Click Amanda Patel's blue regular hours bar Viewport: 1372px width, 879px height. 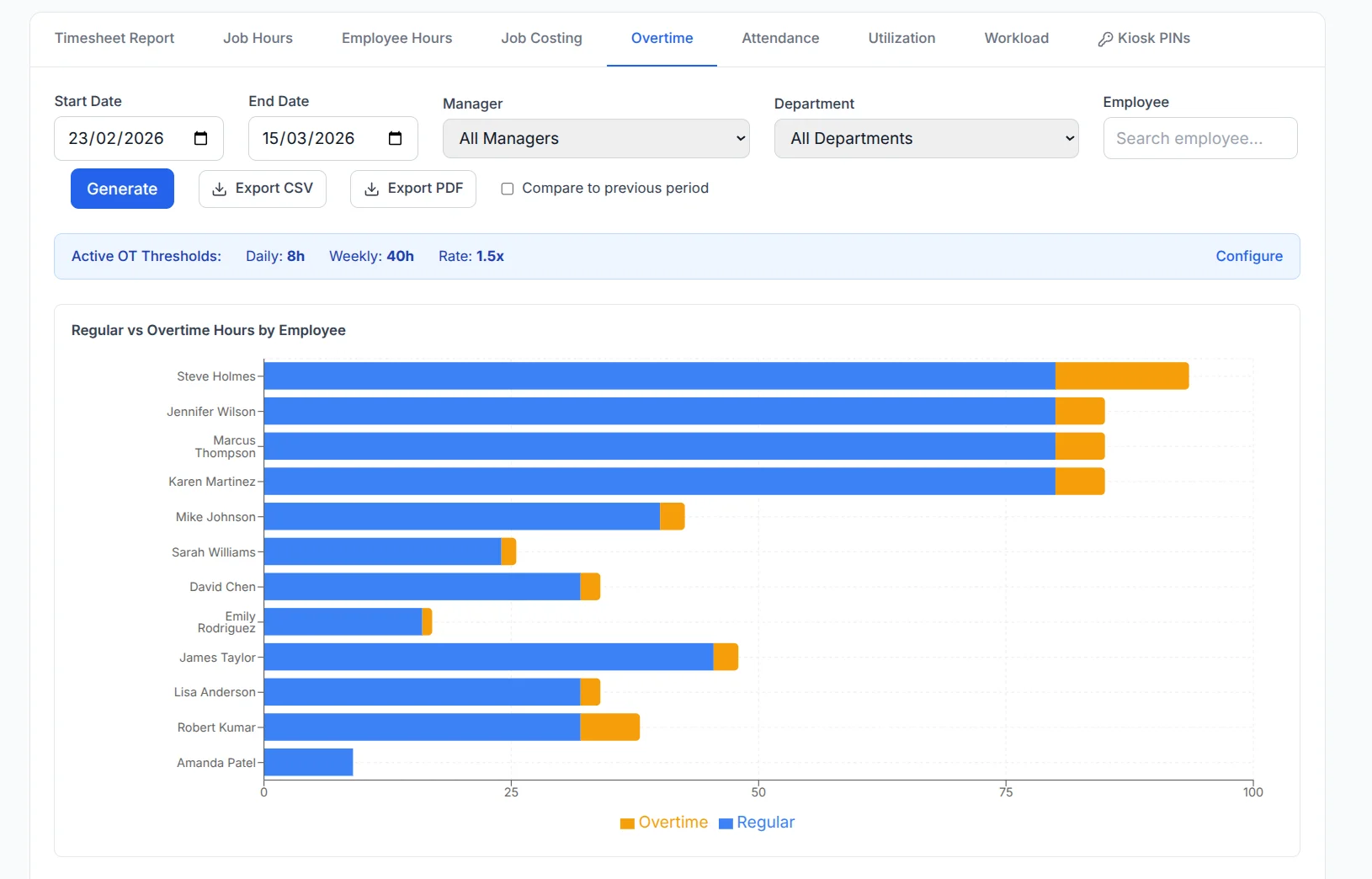(308, 762)
